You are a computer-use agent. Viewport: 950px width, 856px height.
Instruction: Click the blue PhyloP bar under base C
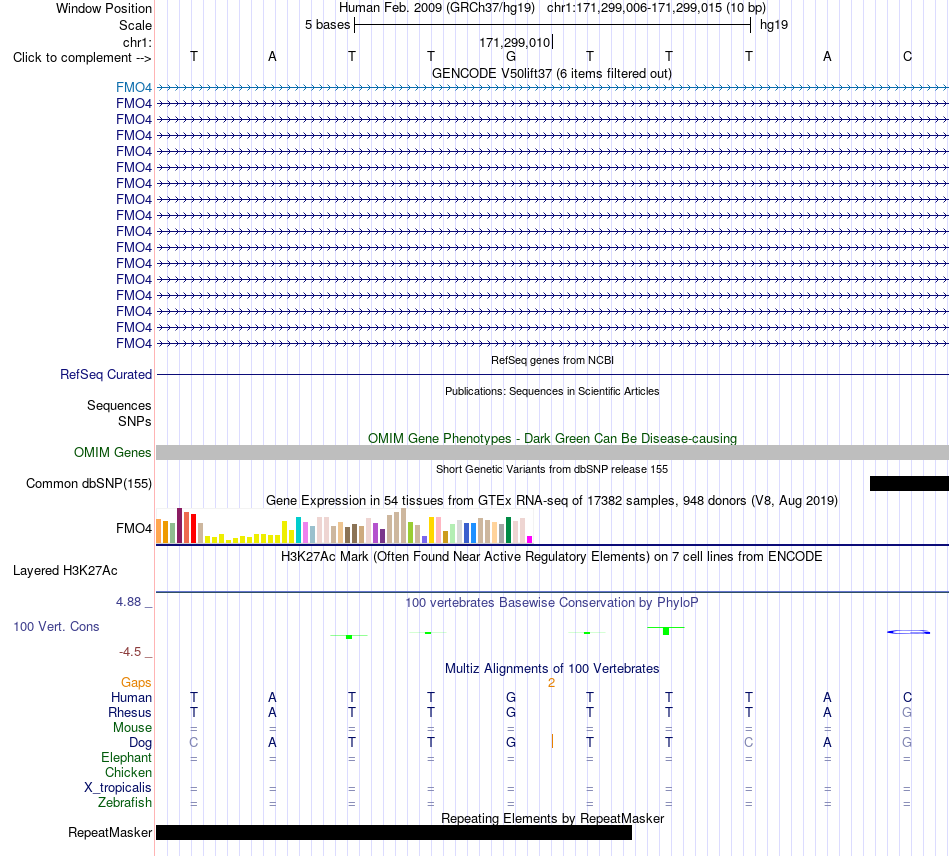(908, 632)
